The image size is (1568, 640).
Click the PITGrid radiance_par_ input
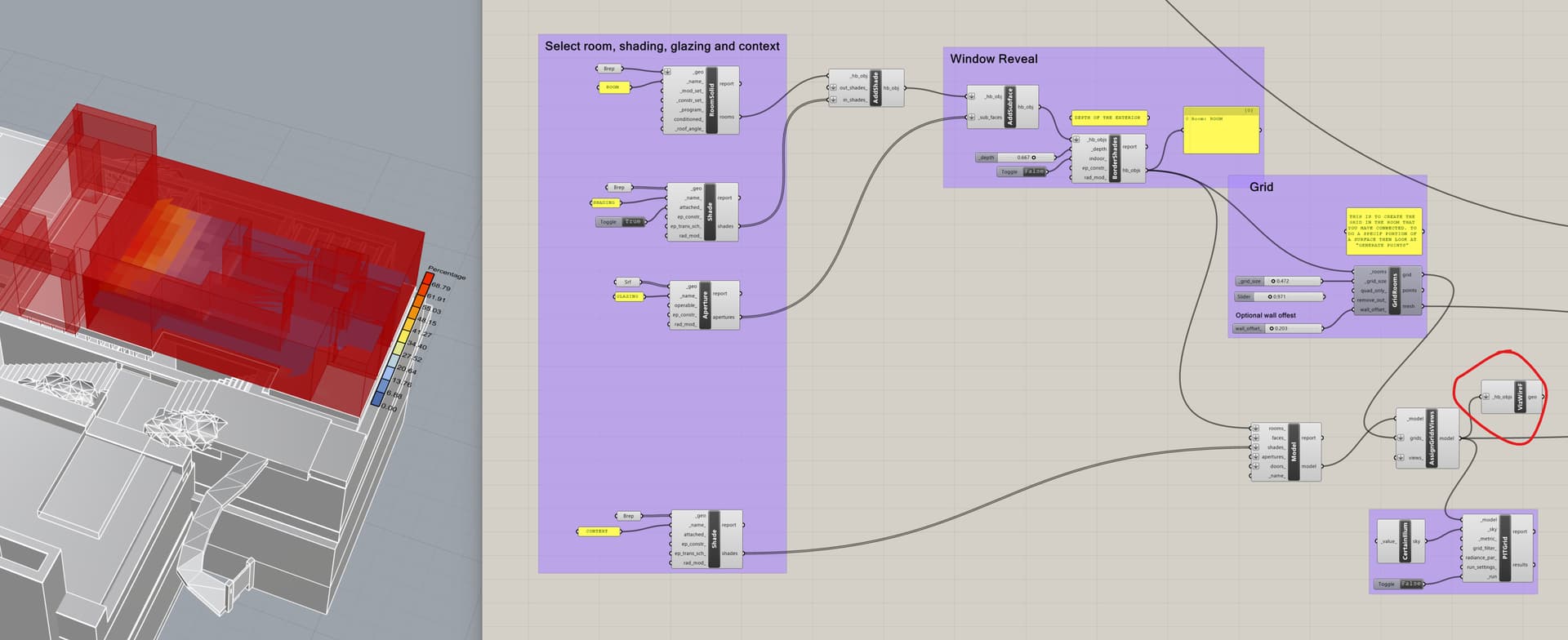(x=1481, y=558)
